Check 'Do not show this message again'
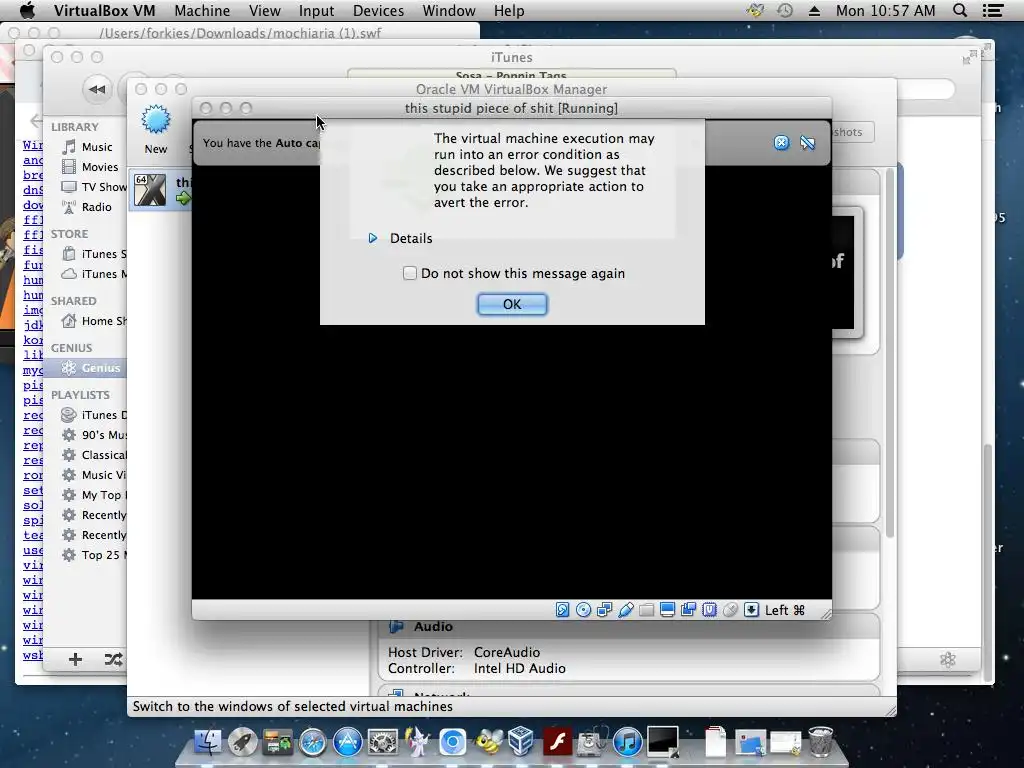Viewport: 1024px width, 768px height. tap(409, 273)
